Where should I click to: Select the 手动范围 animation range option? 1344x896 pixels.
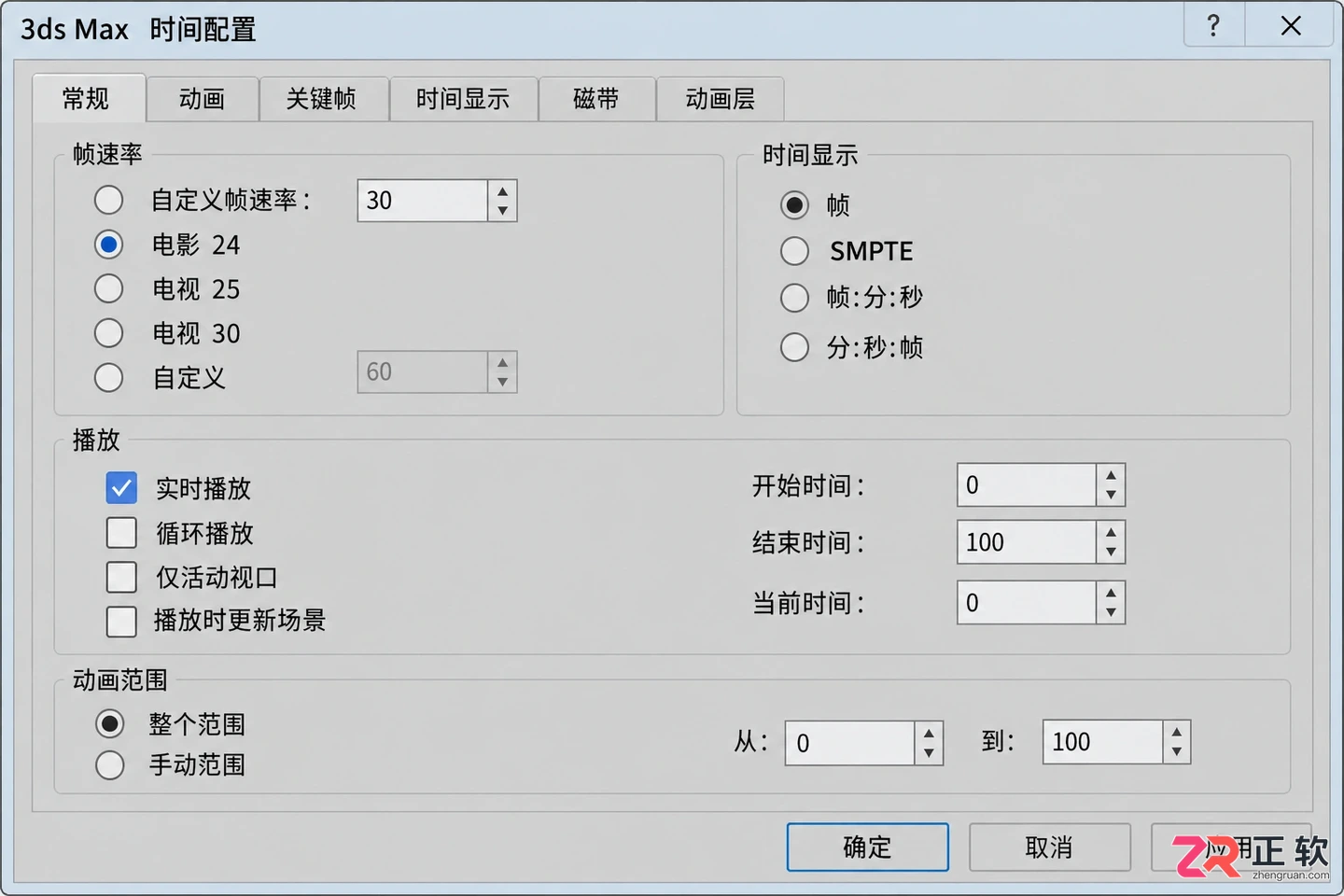(110, 765)
